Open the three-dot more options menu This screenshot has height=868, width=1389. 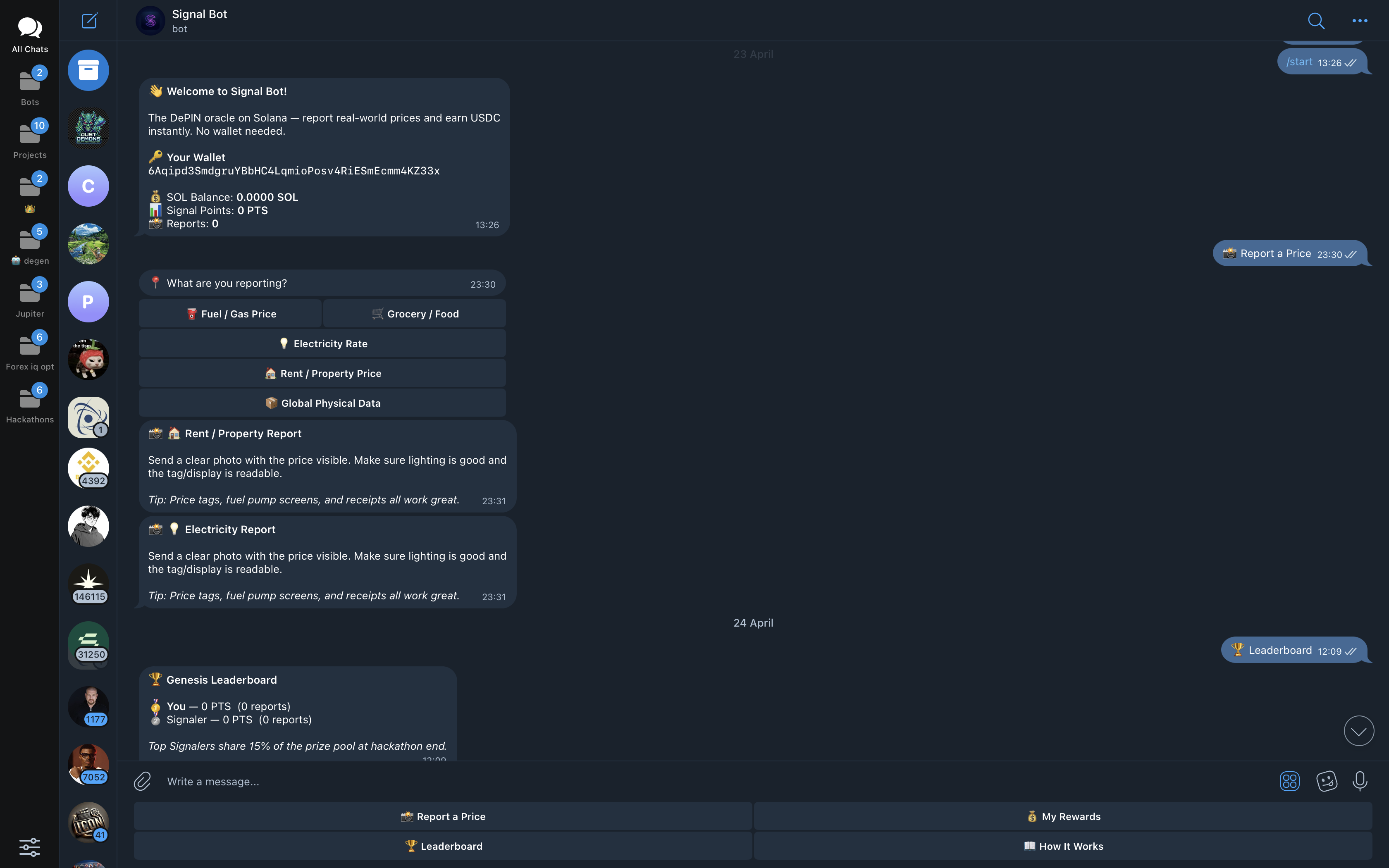pos(1360,21)
